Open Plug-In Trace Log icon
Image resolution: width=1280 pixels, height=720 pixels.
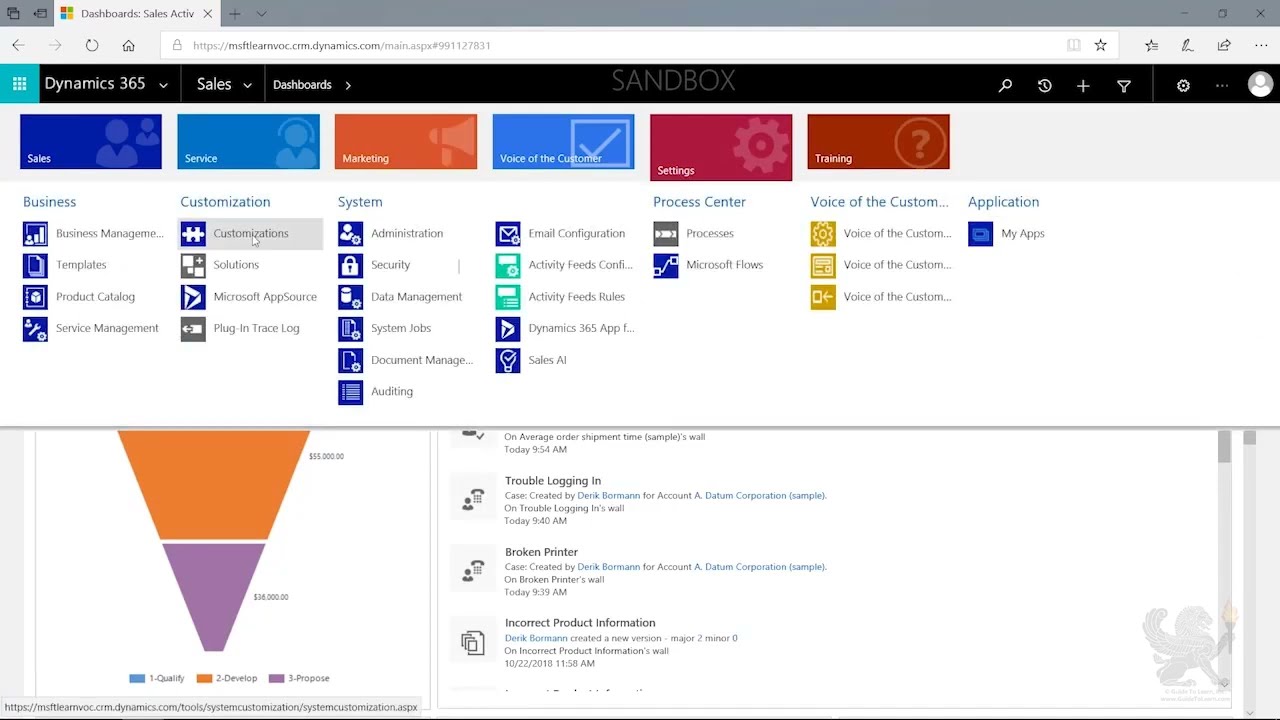(x=193, y=328)
